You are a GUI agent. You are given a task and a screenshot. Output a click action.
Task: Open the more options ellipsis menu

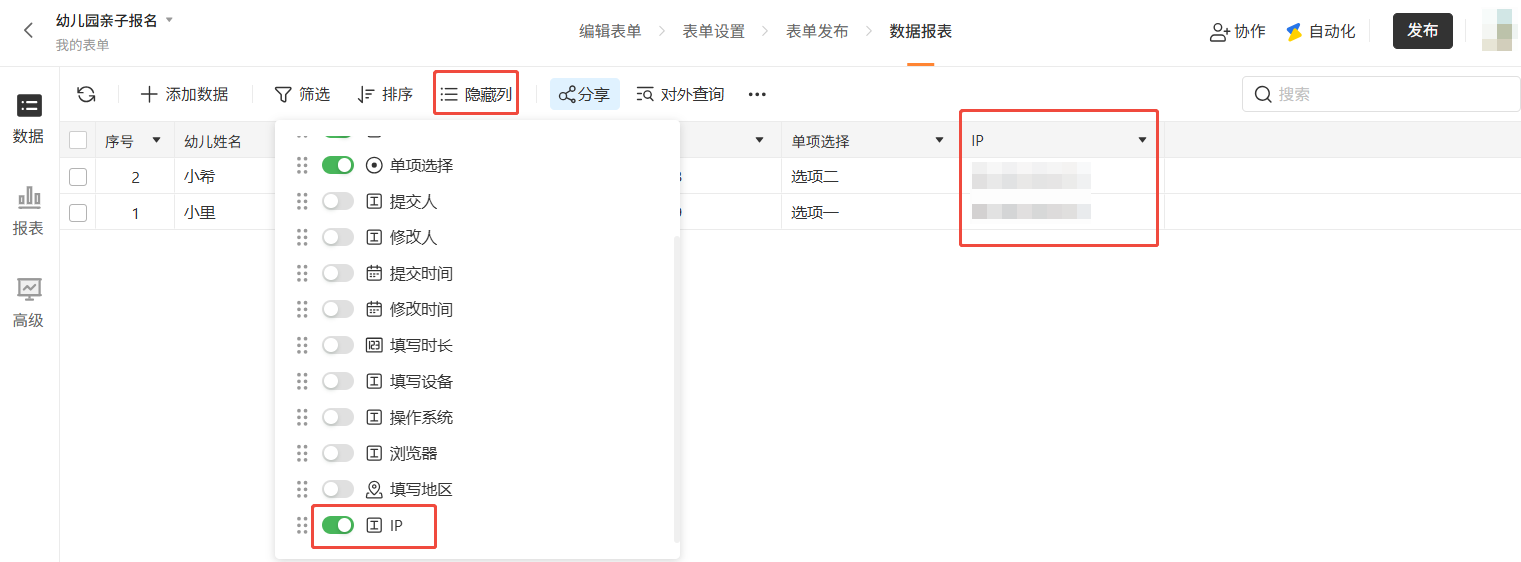click(x=757, y=94)
